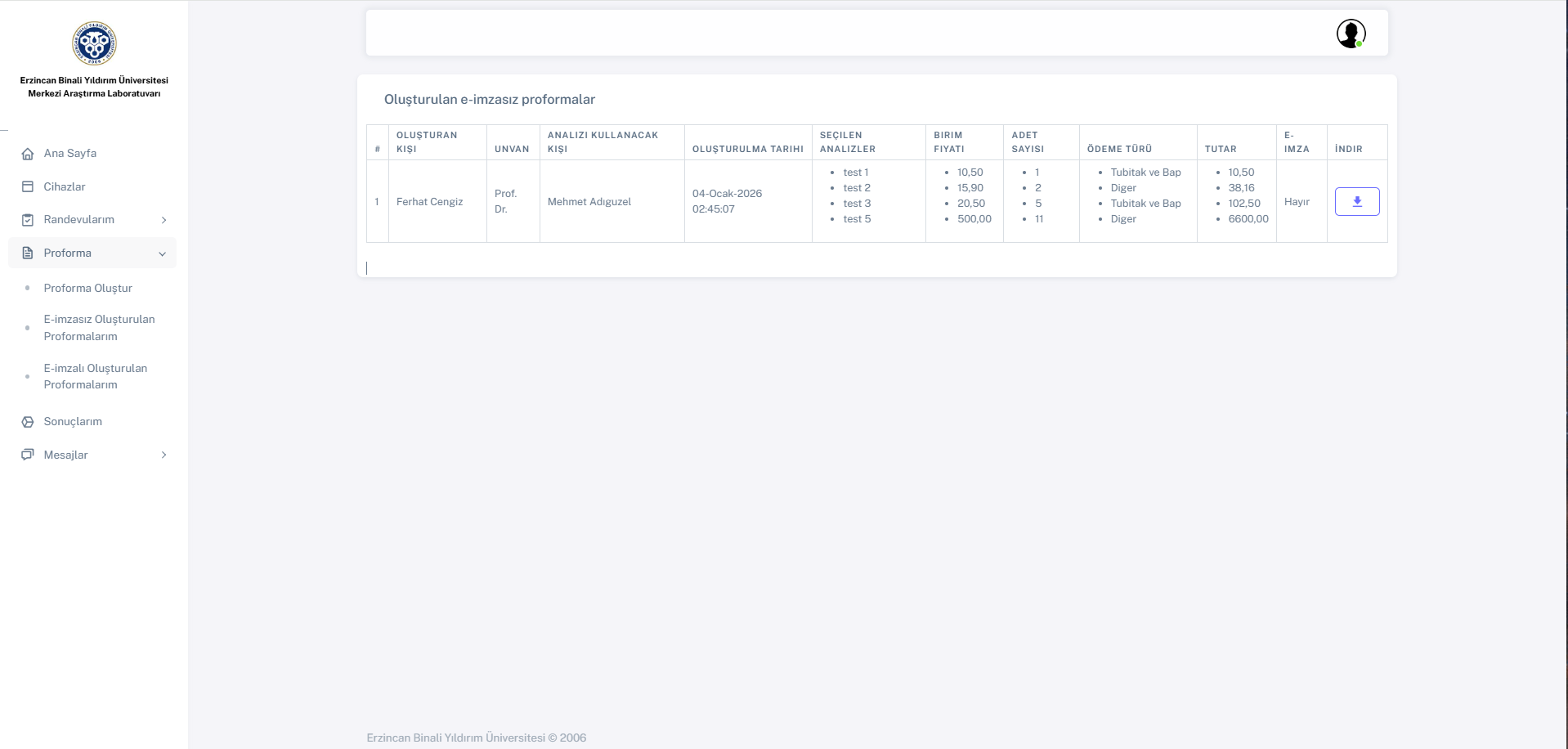
Task: Collapse the Proforma submenu chevron
Action: pos(162,254)
